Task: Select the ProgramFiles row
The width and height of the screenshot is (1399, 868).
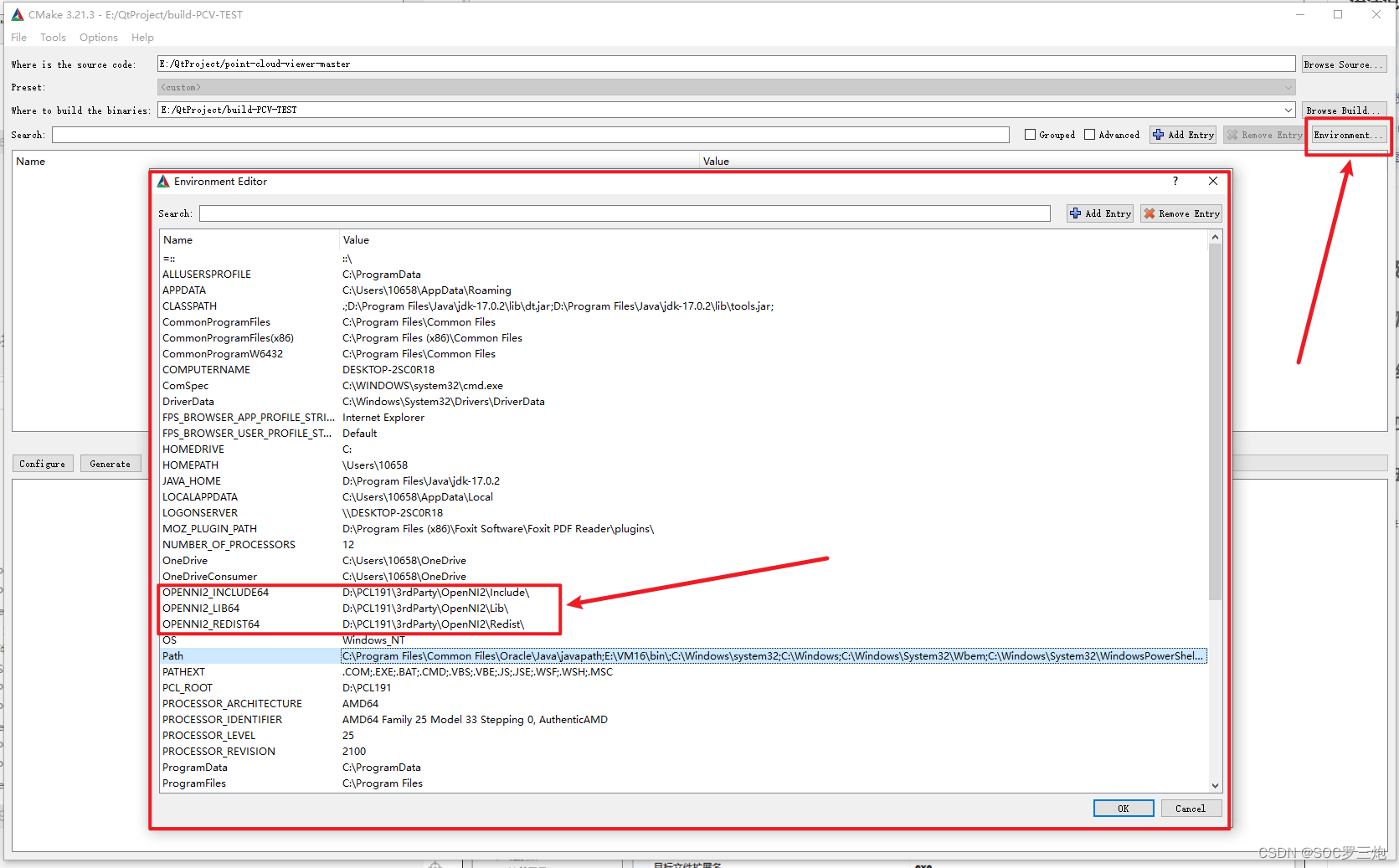Action: [x=683, y=783]
